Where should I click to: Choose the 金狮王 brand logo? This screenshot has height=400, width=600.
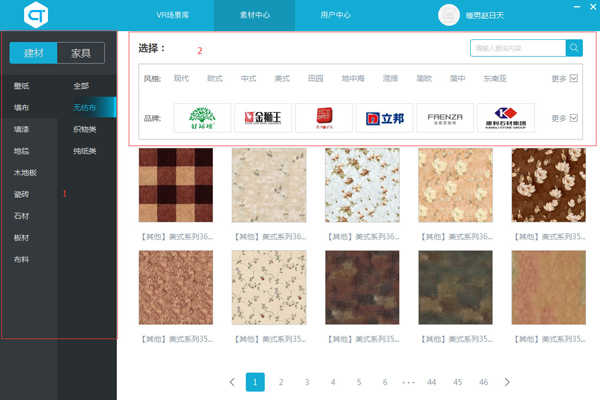coord(263,118)
